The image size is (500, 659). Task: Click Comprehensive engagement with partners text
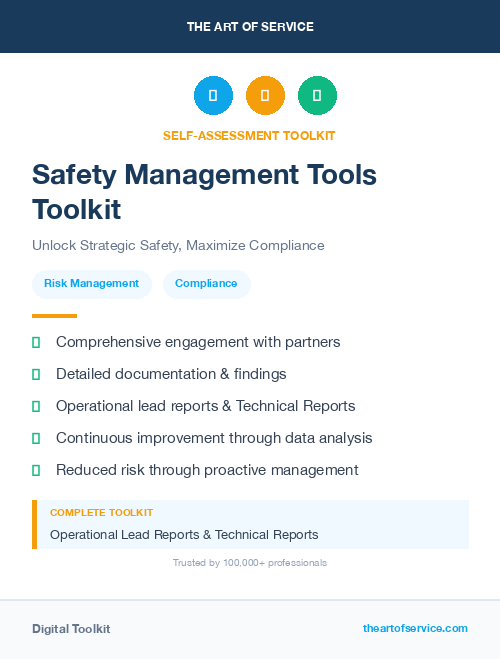198,342
